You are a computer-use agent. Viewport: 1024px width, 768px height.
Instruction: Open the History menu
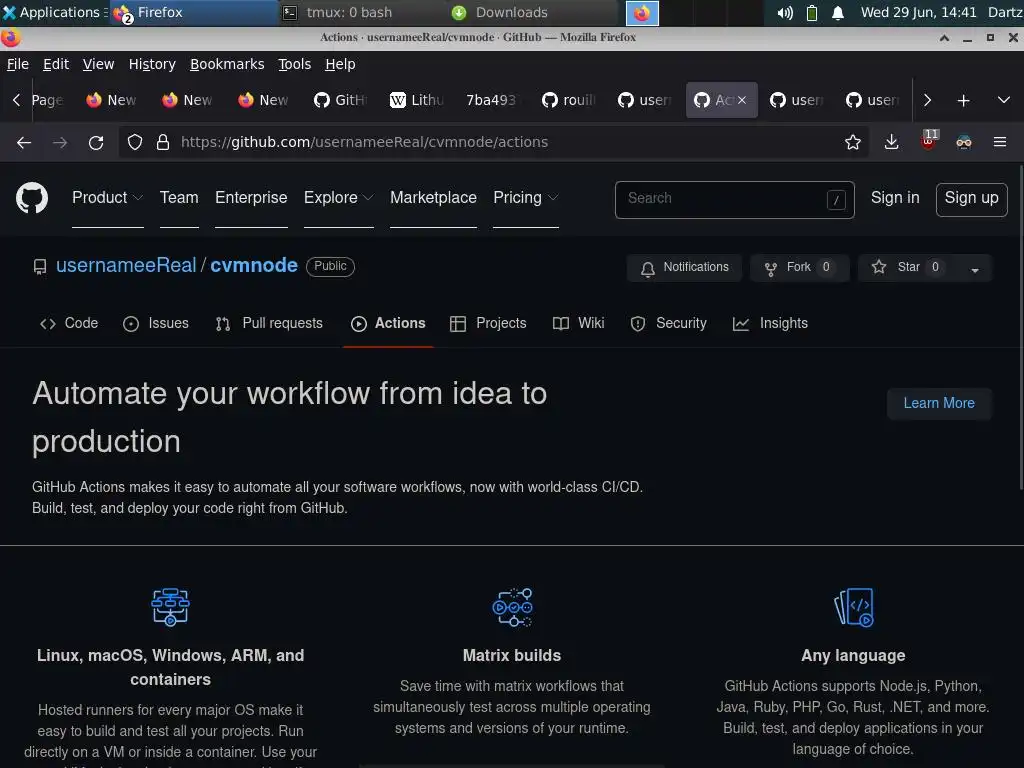click(152, 64)
